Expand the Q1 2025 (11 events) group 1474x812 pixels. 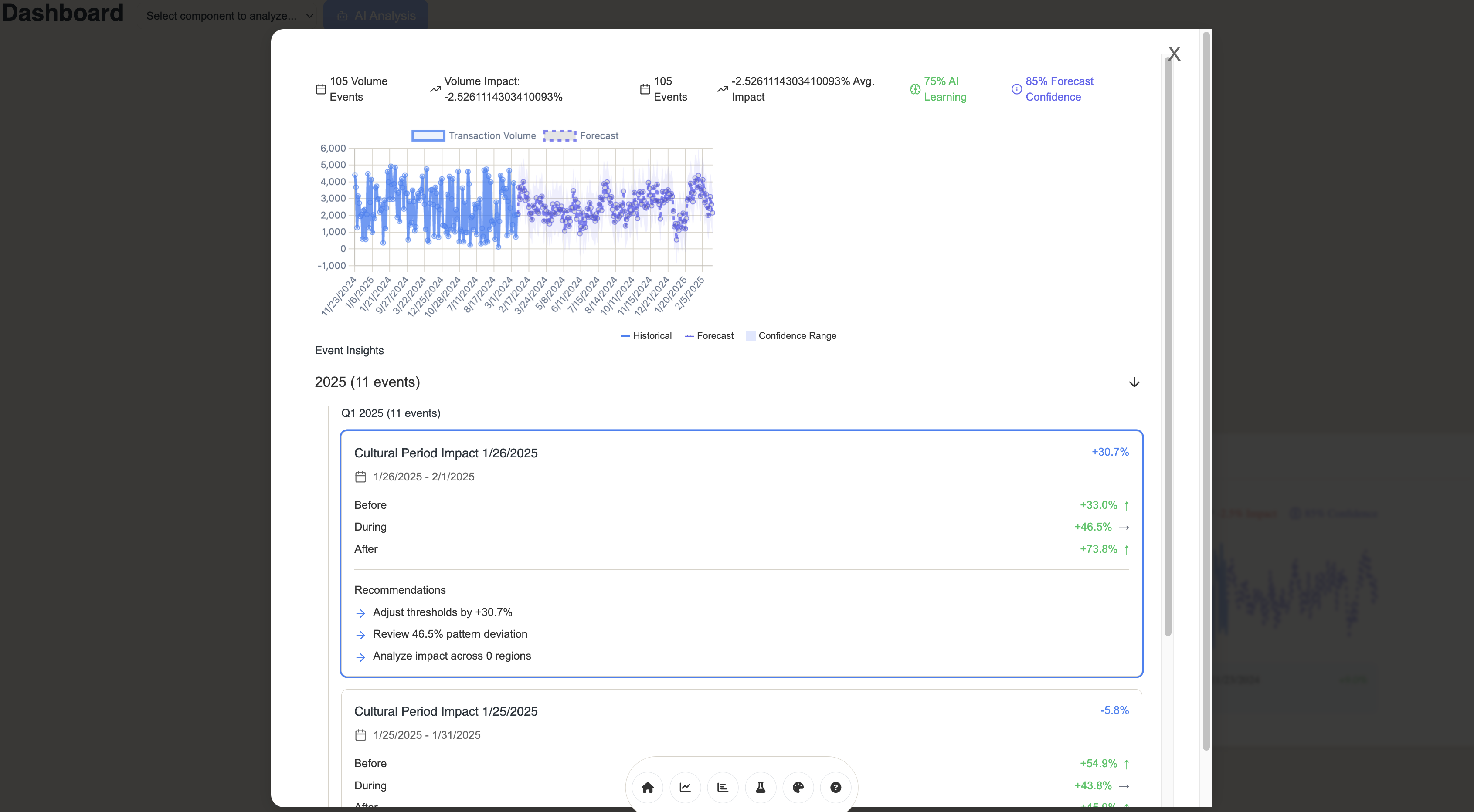point(391,413)
